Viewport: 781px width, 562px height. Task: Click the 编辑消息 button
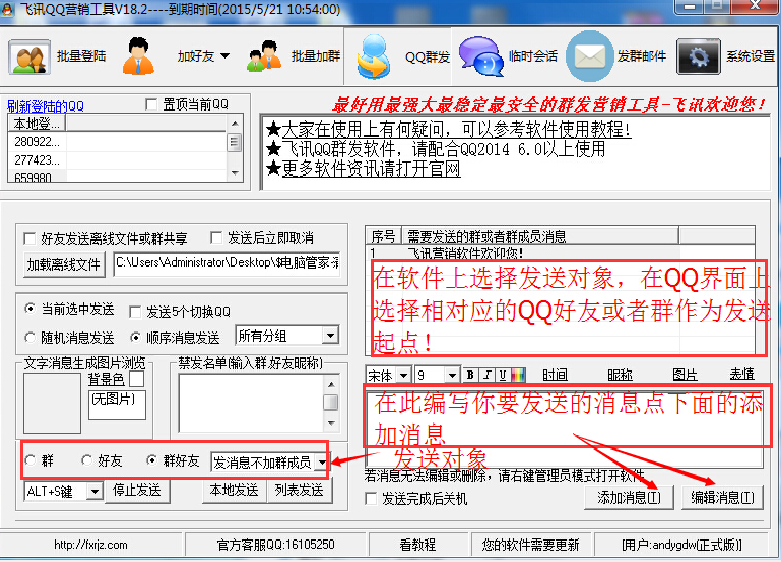coord(722,497)
